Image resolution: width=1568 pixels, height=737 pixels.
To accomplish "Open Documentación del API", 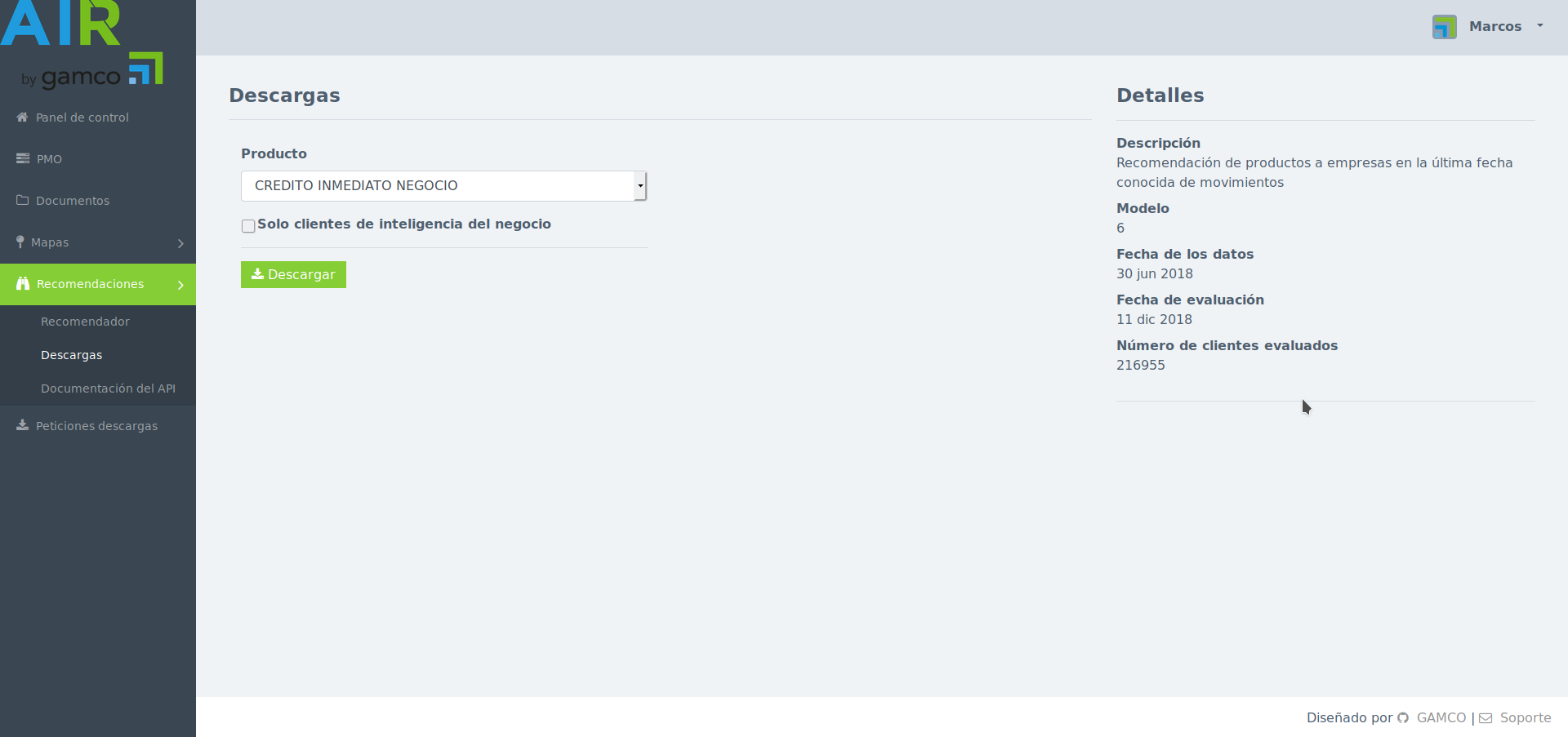I will point(108,388).
